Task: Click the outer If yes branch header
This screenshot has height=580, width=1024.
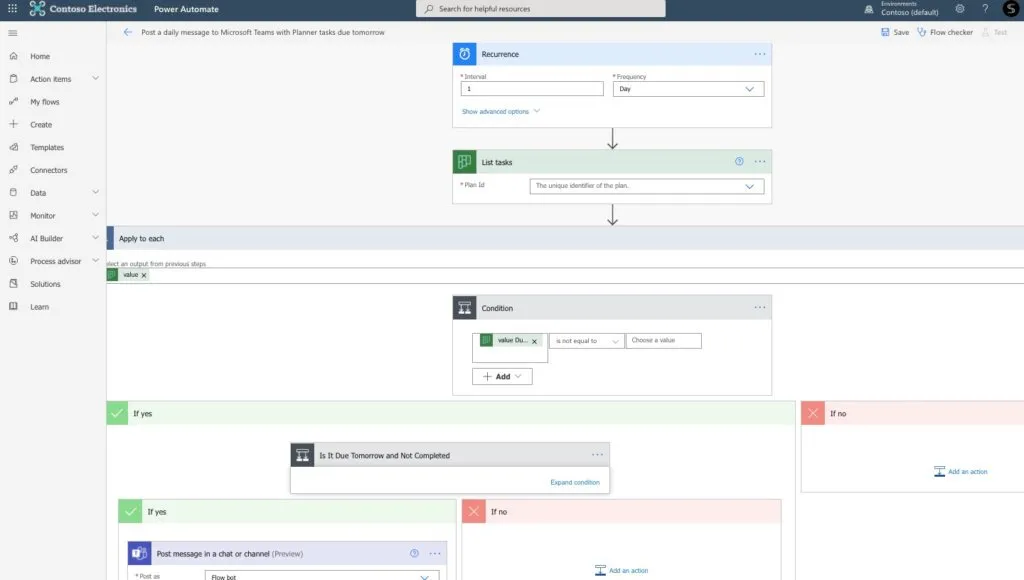Action: pyautogui.click(x=451, y=413)
